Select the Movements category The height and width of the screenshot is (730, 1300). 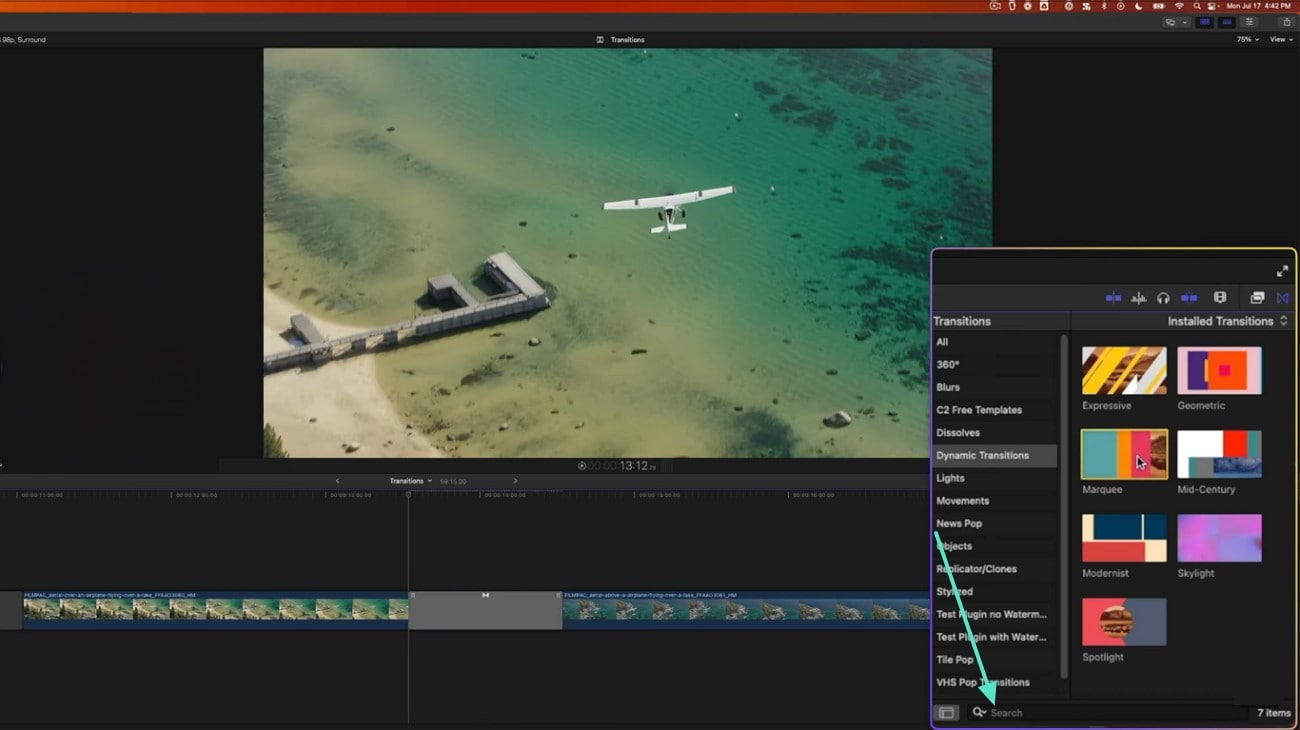coord(994,501)
